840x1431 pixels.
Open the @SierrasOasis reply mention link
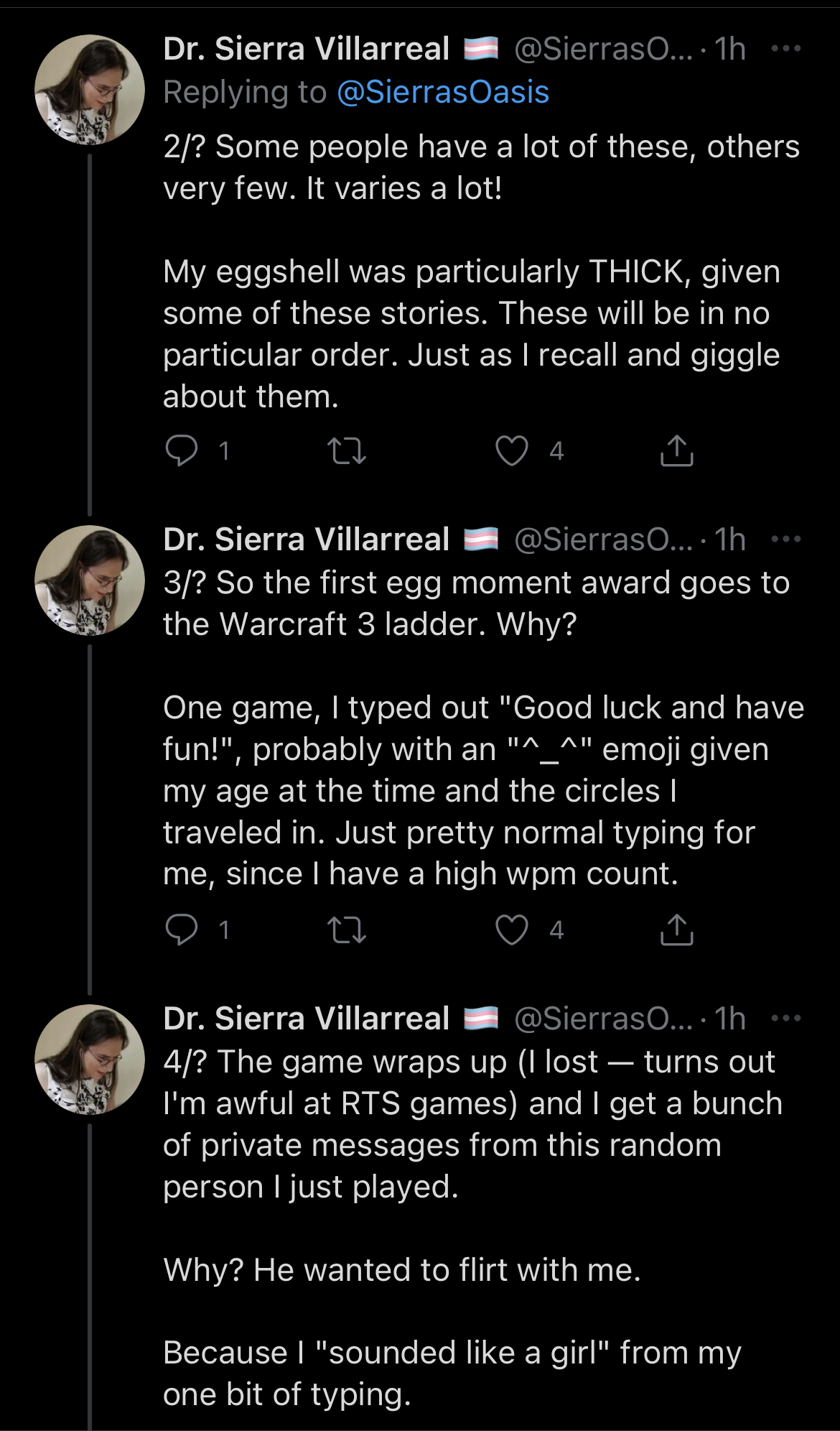(x=442, y=92)
